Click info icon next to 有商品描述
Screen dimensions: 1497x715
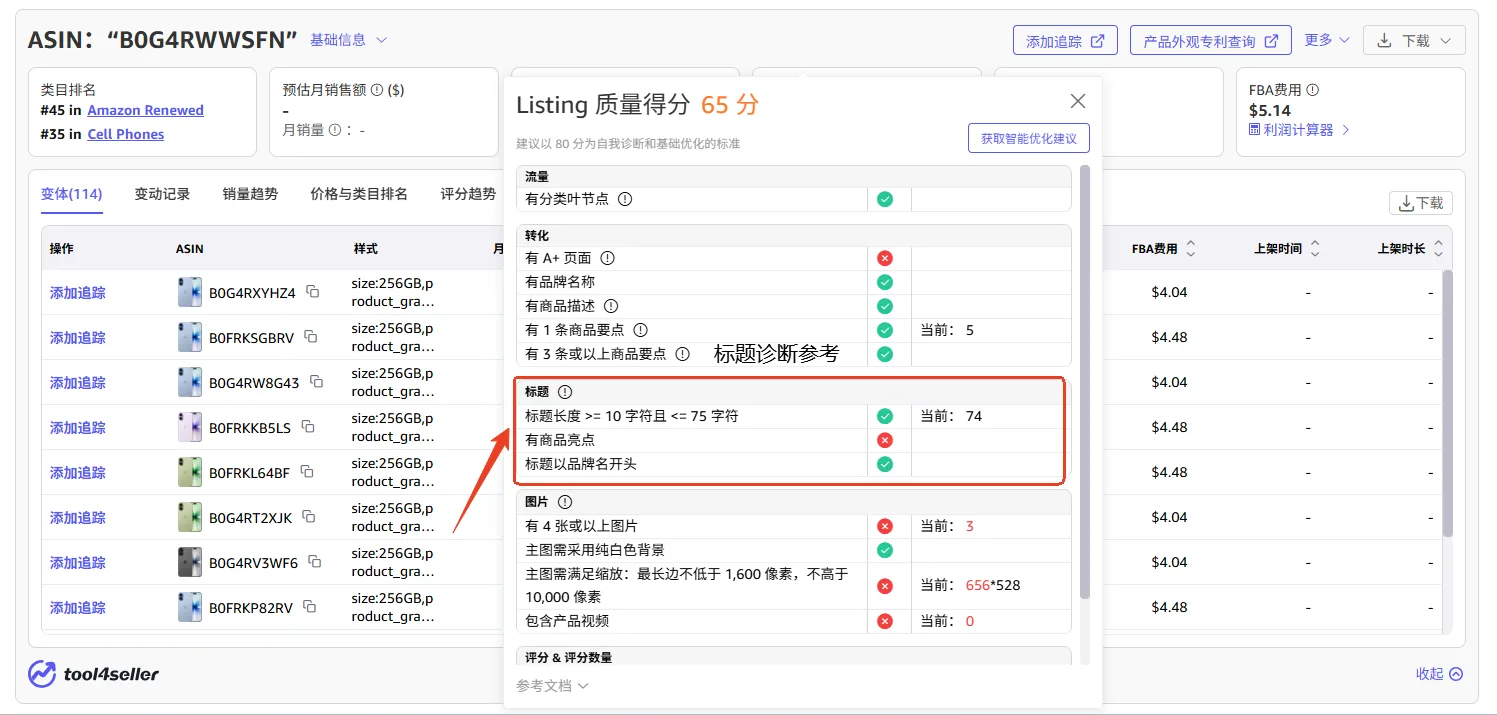611,306
